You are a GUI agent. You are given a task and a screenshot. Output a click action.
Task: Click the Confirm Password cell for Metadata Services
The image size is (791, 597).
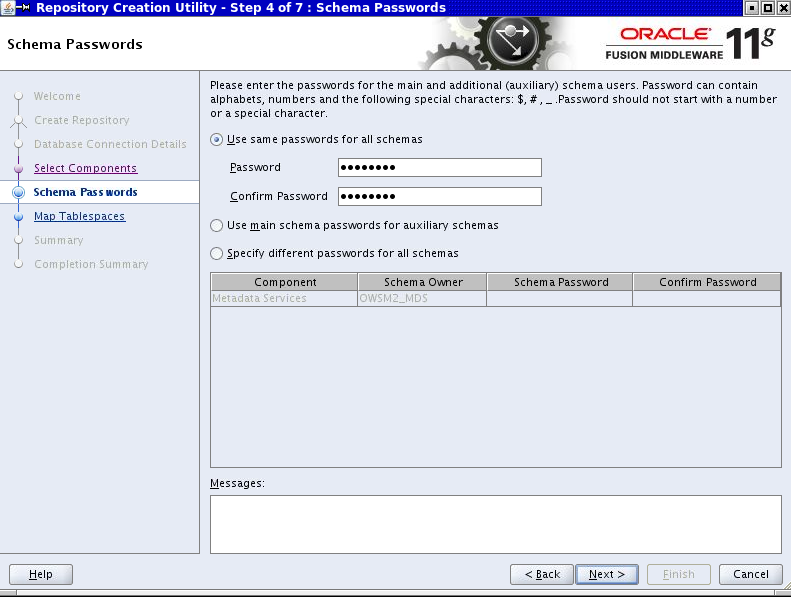(707, 298)
